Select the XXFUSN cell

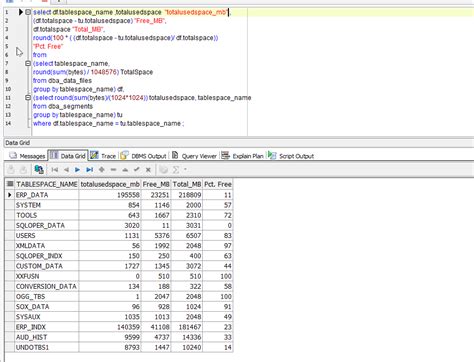[x=47, y=276]
